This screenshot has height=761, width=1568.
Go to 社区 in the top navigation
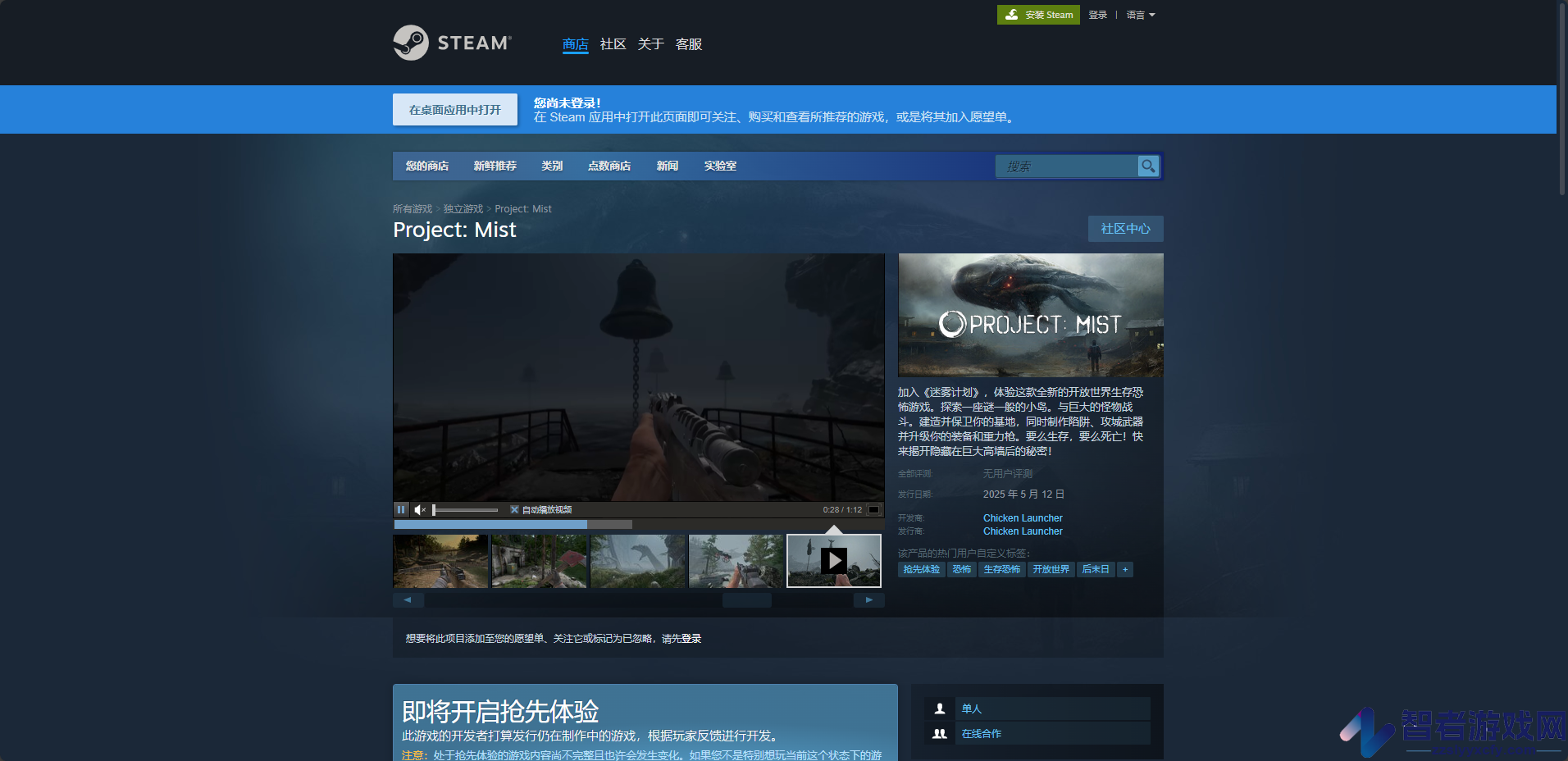tap(613, 44)
